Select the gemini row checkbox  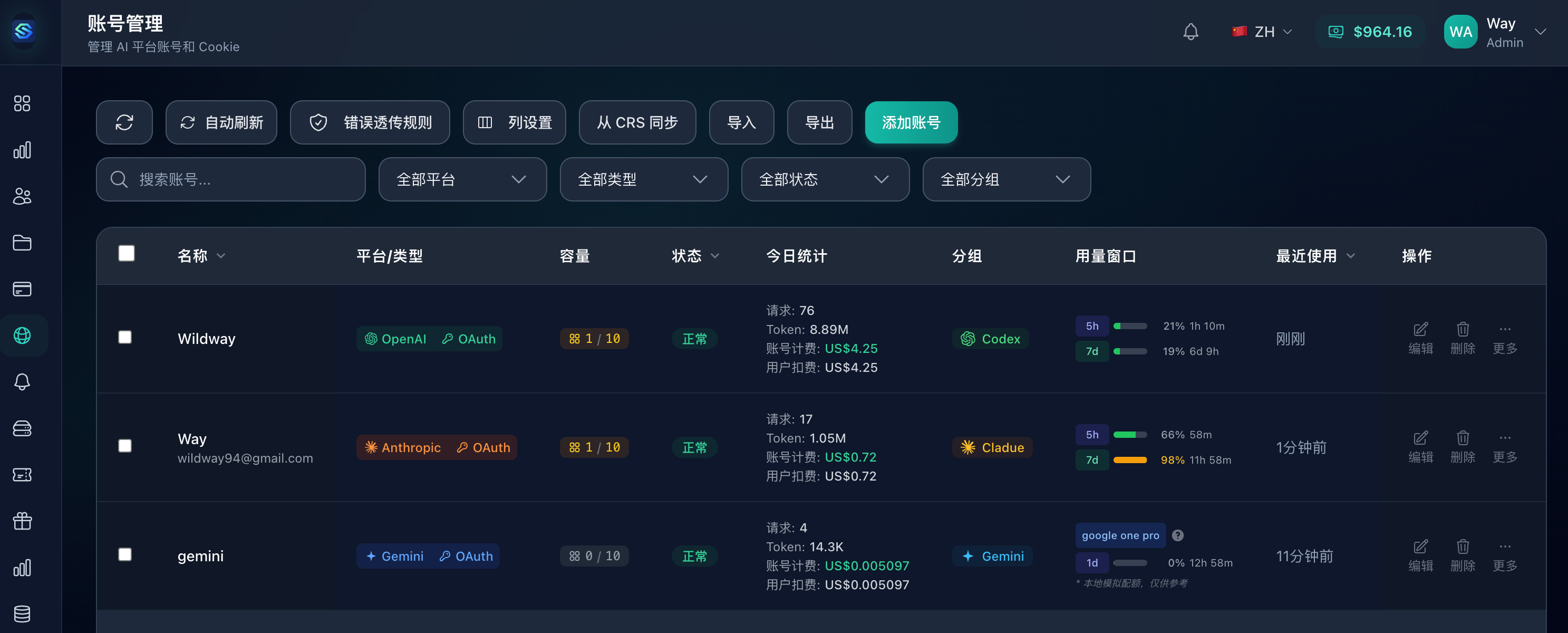[125, 554]
